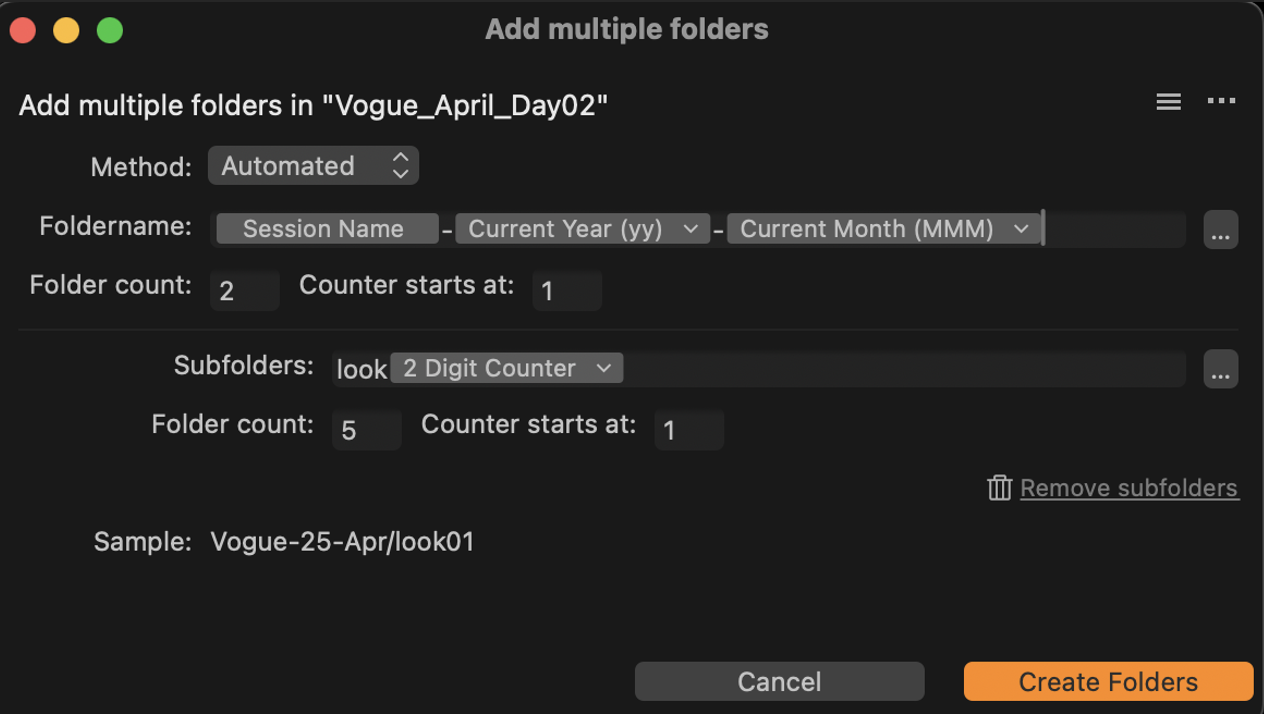
Task: Open the three-dot options icon at top right
Action: (x=1221, y=102)
